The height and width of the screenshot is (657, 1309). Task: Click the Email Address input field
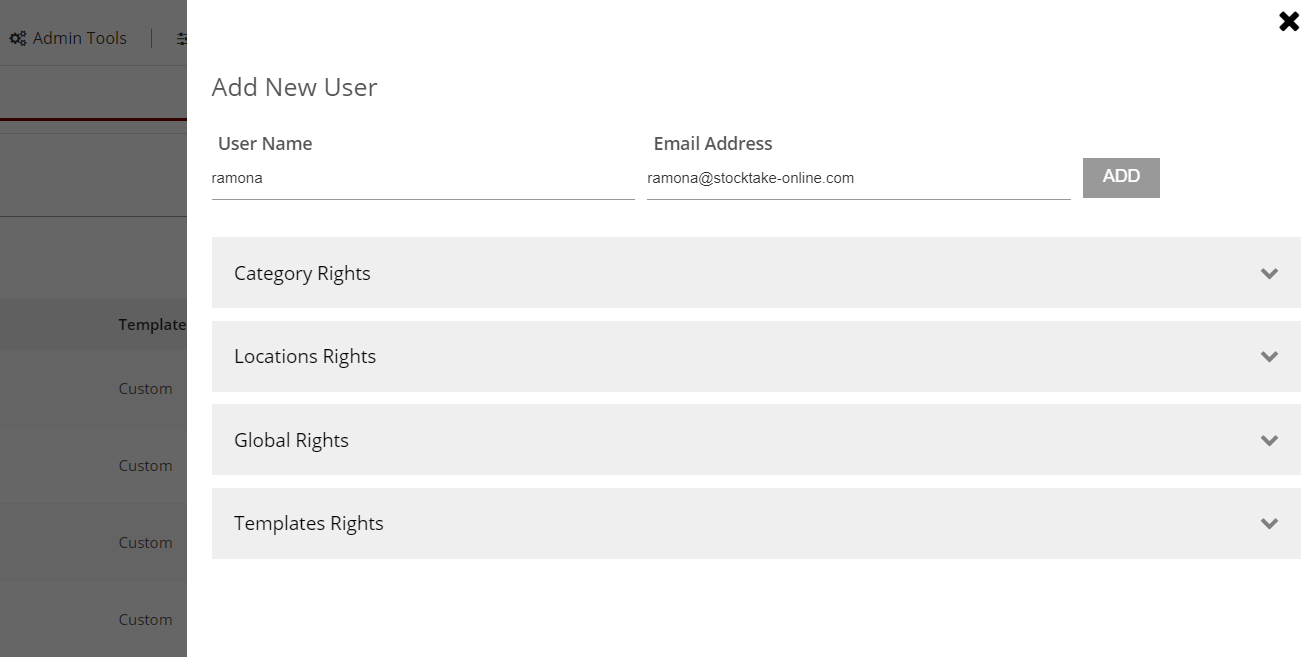click(x=858, y=179)
